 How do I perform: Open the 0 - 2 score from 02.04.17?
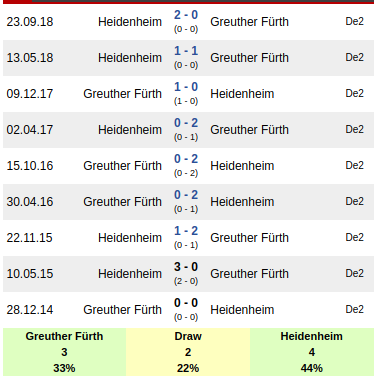(186, 123)
